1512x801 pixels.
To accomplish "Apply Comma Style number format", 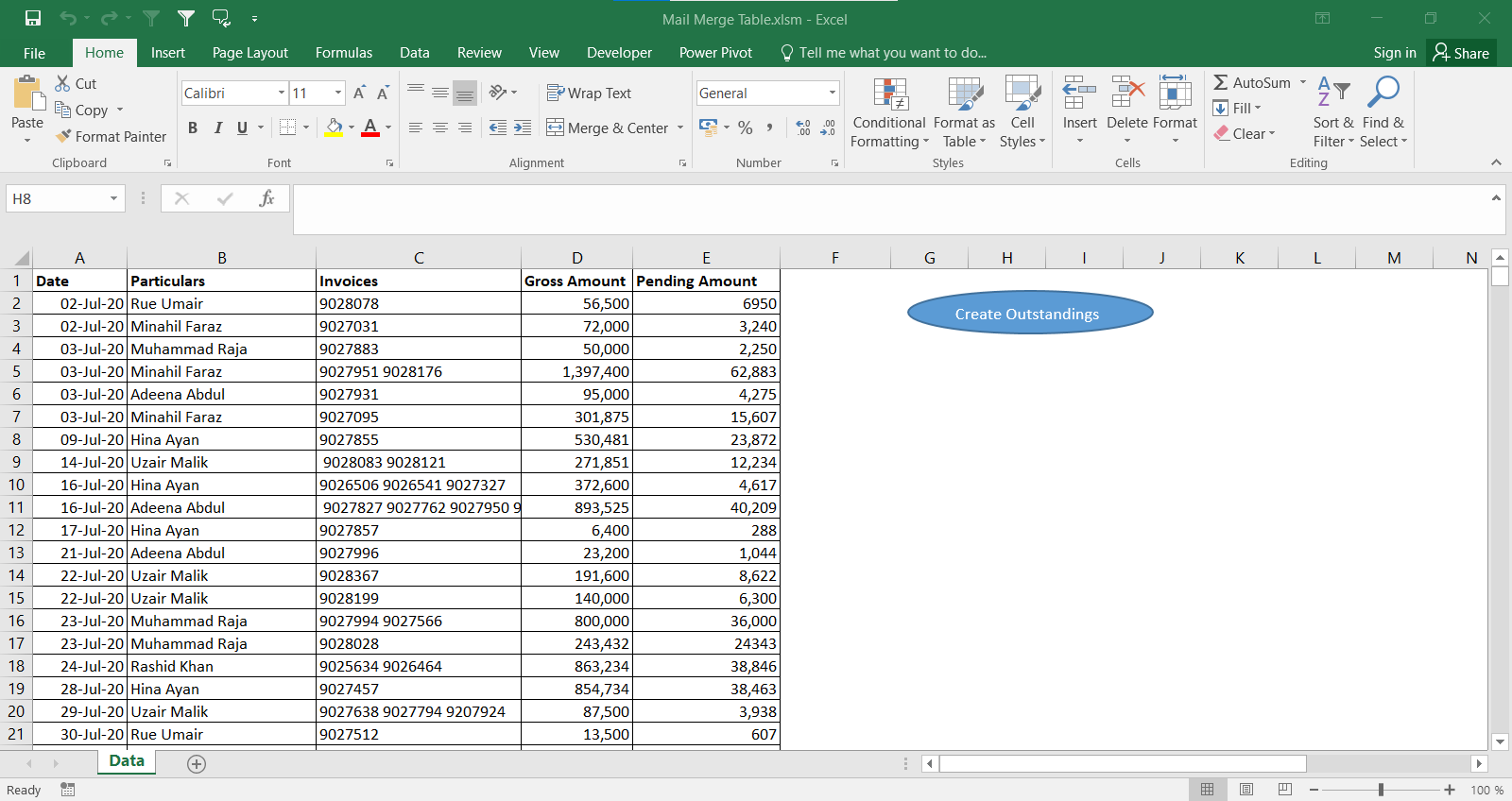I will (770, 128).
